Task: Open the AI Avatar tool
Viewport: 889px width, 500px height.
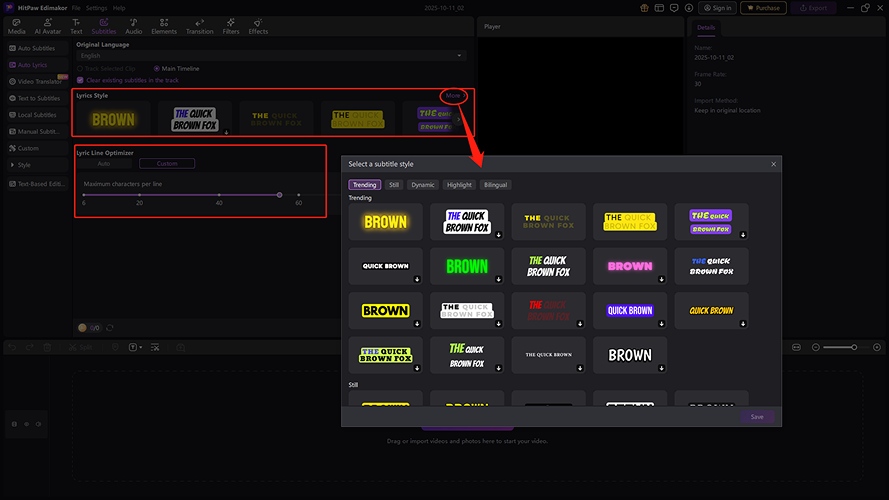Action: (46, 24)
